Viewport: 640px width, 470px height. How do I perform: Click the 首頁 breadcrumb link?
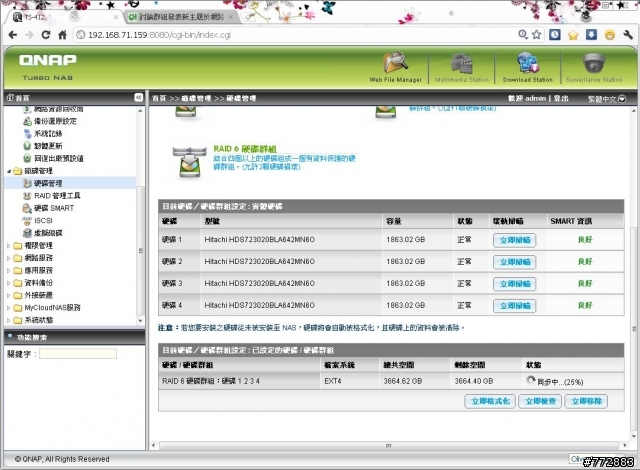(159, 98)
